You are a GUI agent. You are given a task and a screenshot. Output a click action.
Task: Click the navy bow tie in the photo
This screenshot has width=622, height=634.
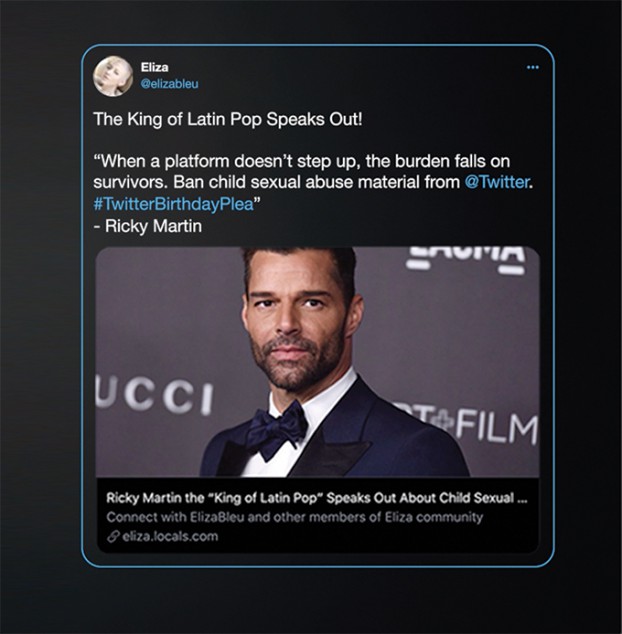click(277, 429)
